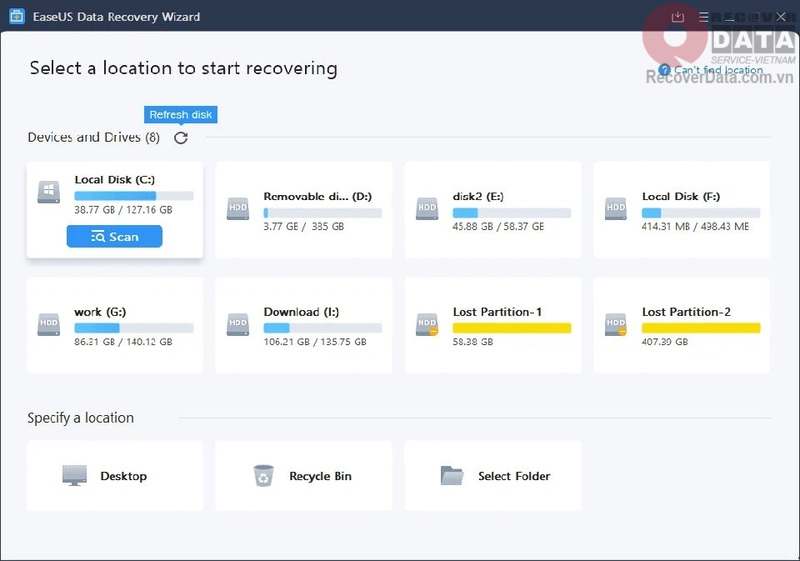Click the 86.31 GB / 140.12 GB size text
800x561 pixels.
click(123, 342)
